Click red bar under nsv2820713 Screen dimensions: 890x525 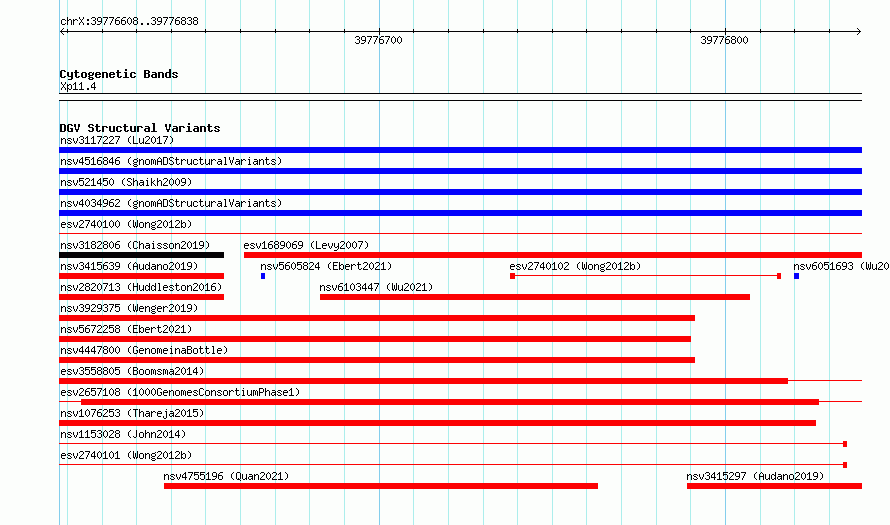point(141,297)
